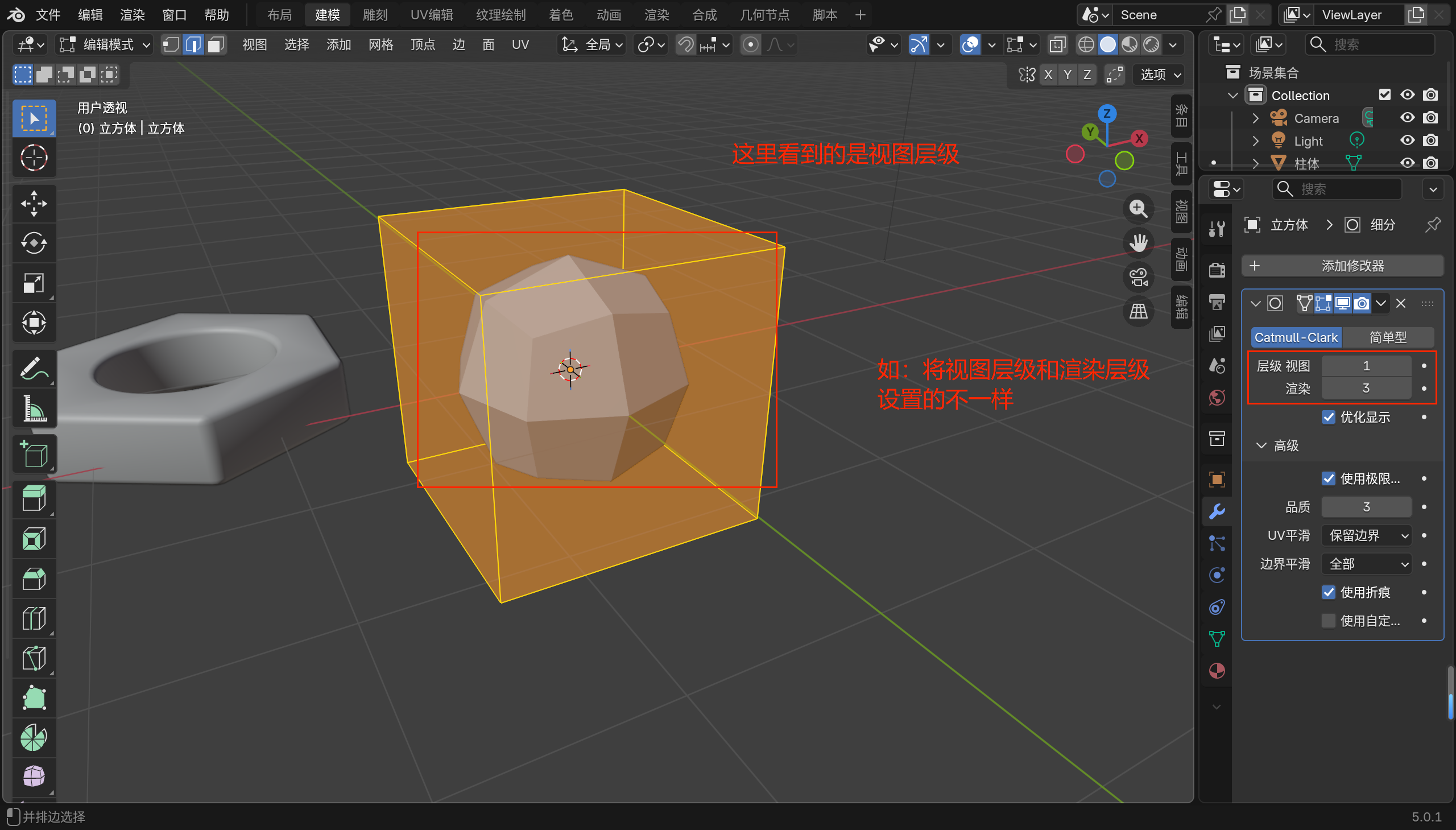
Task: Select the 简单型 subdivision type button
Action: tap(1388, 337)
